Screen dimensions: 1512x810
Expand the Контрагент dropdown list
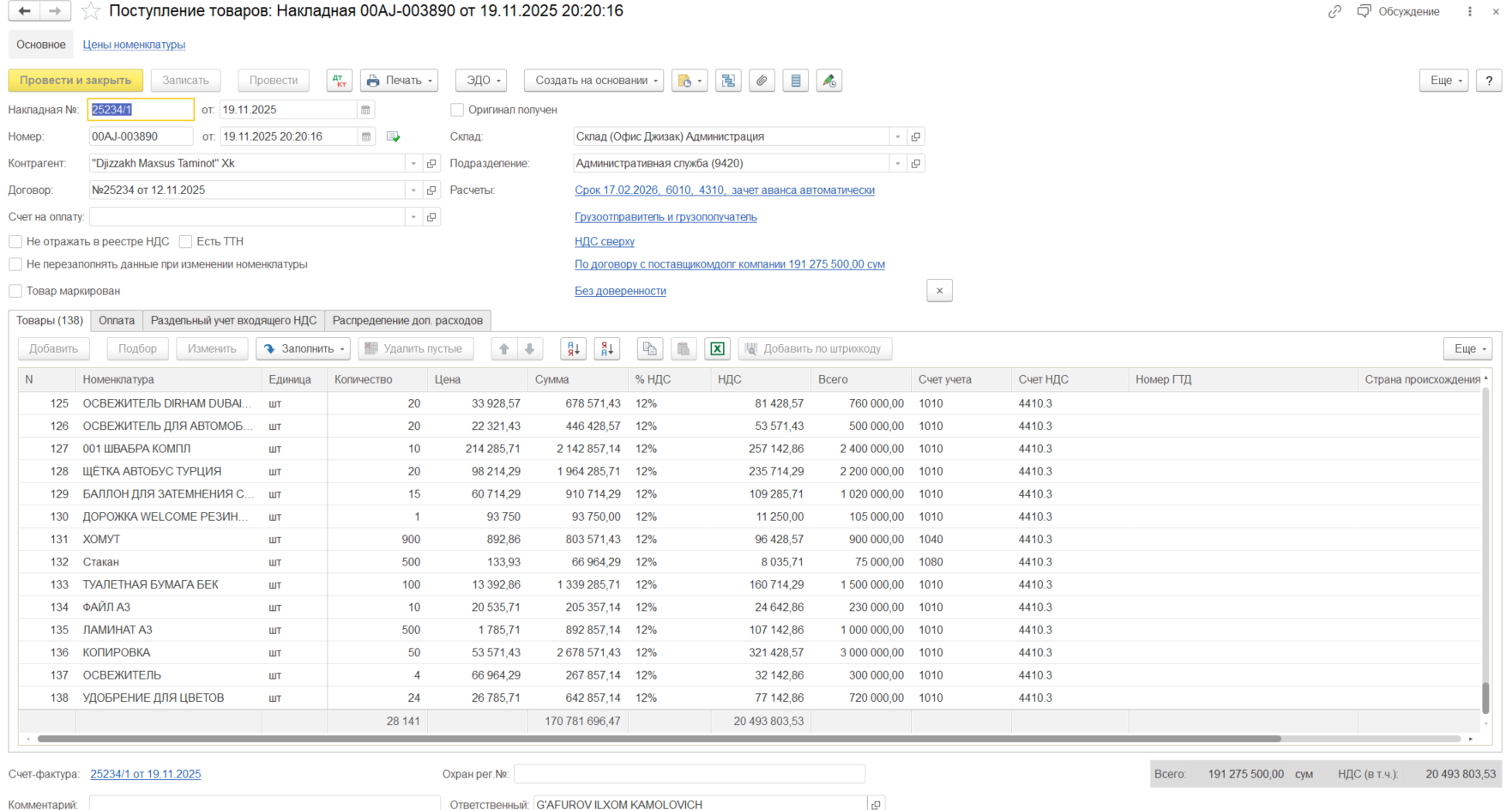tap(413, 163)
